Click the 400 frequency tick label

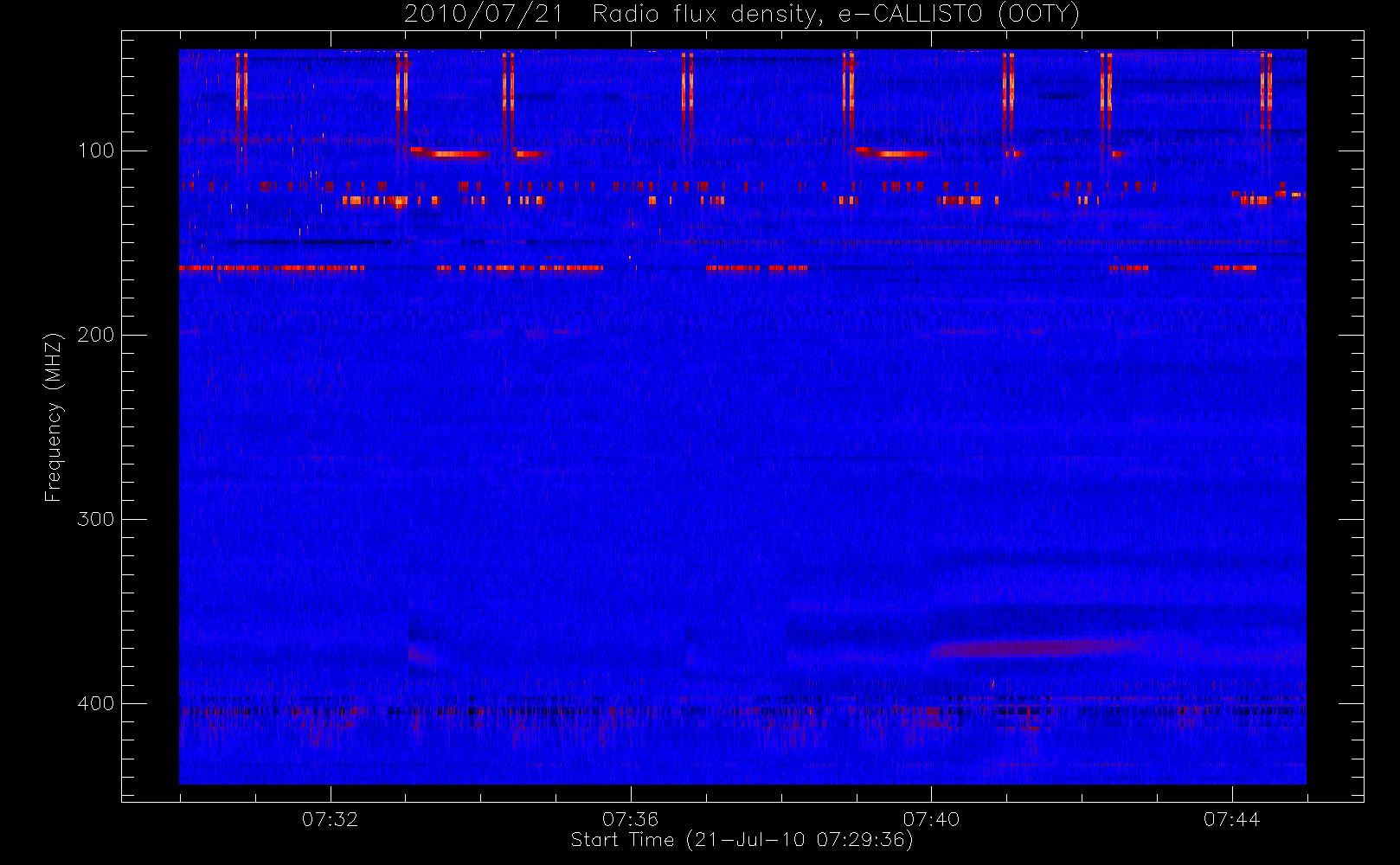pyautogui.click(x=96, y=703)
